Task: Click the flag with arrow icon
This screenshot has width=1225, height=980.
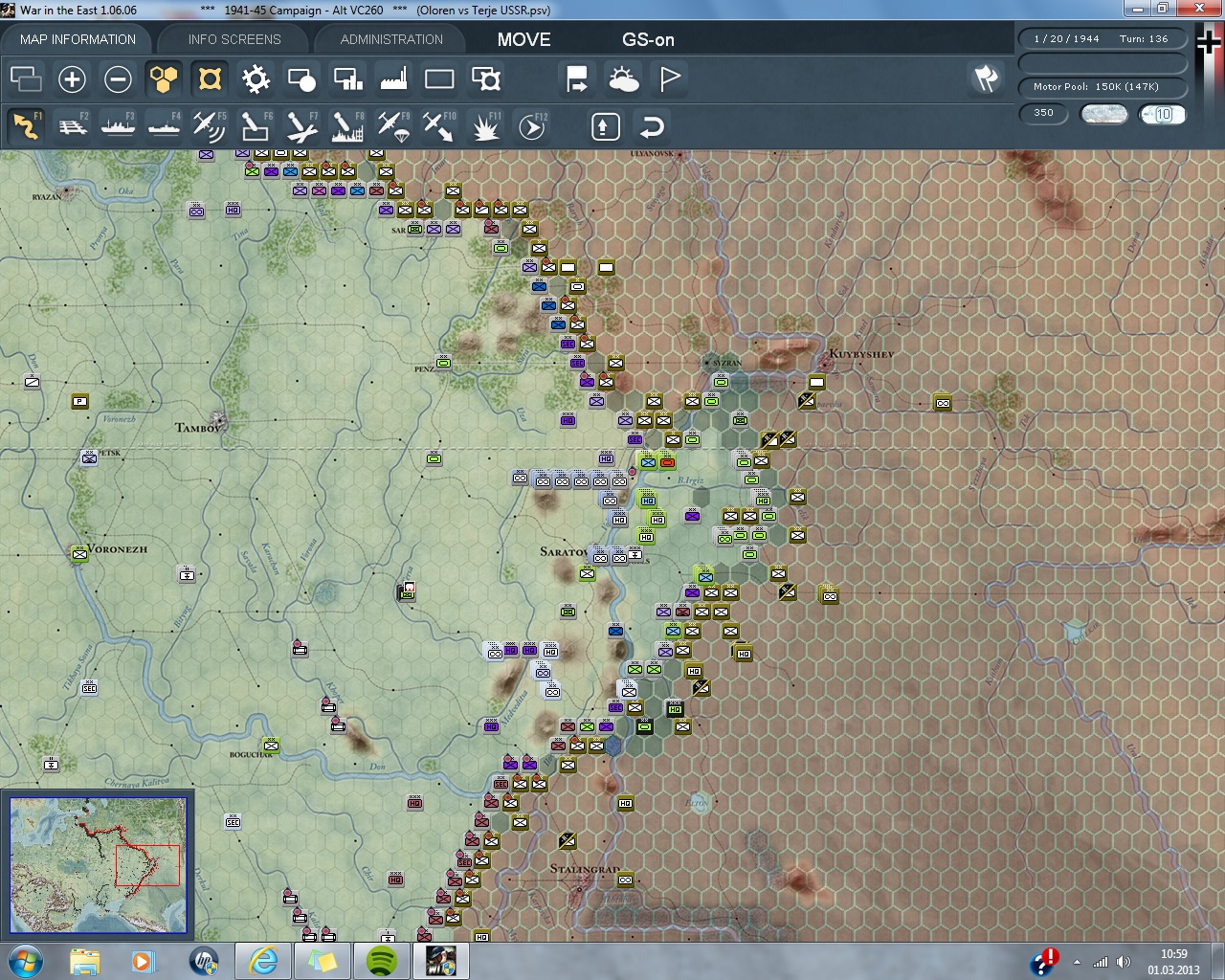Action: (577, 78)
